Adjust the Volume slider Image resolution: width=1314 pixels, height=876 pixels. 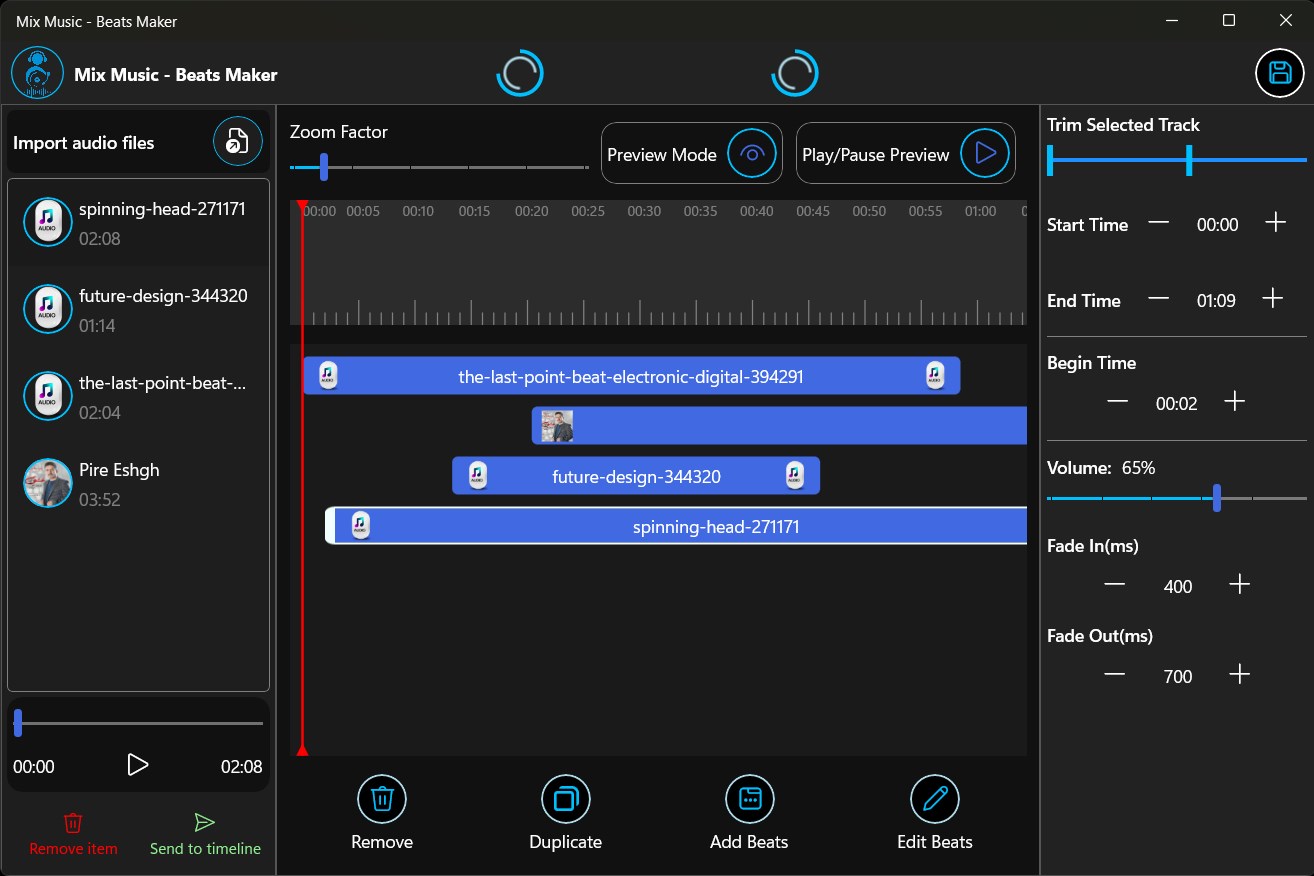pos(1216,497)
